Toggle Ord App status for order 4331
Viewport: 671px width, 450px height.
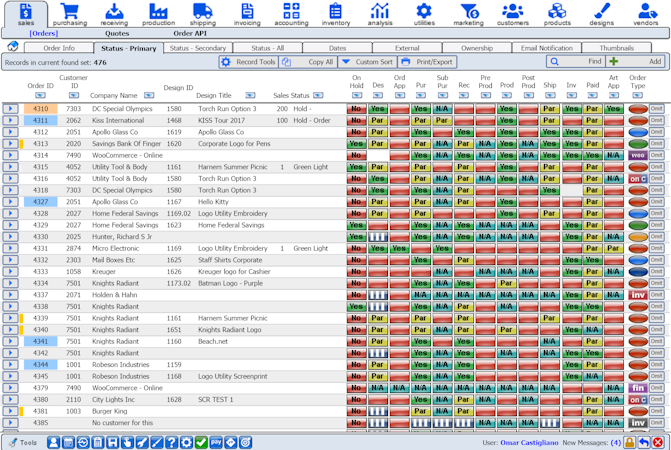coord(399,248)
